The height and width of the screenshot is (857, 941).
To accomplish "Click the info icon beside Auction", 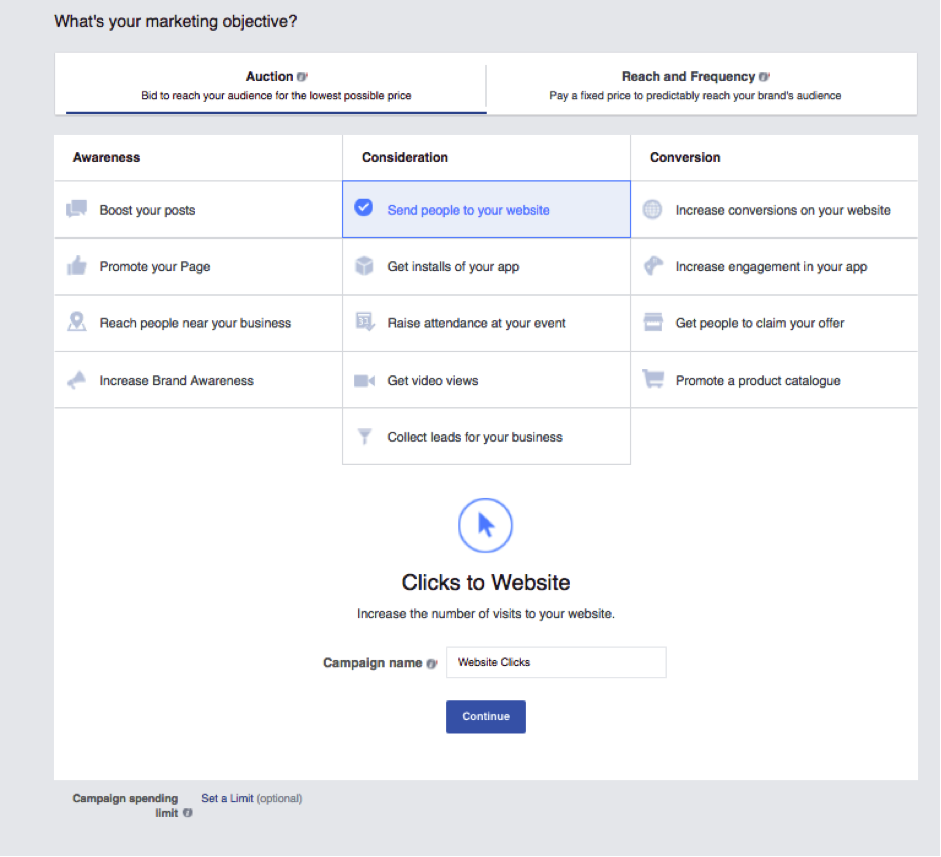I will coord(302,77).
